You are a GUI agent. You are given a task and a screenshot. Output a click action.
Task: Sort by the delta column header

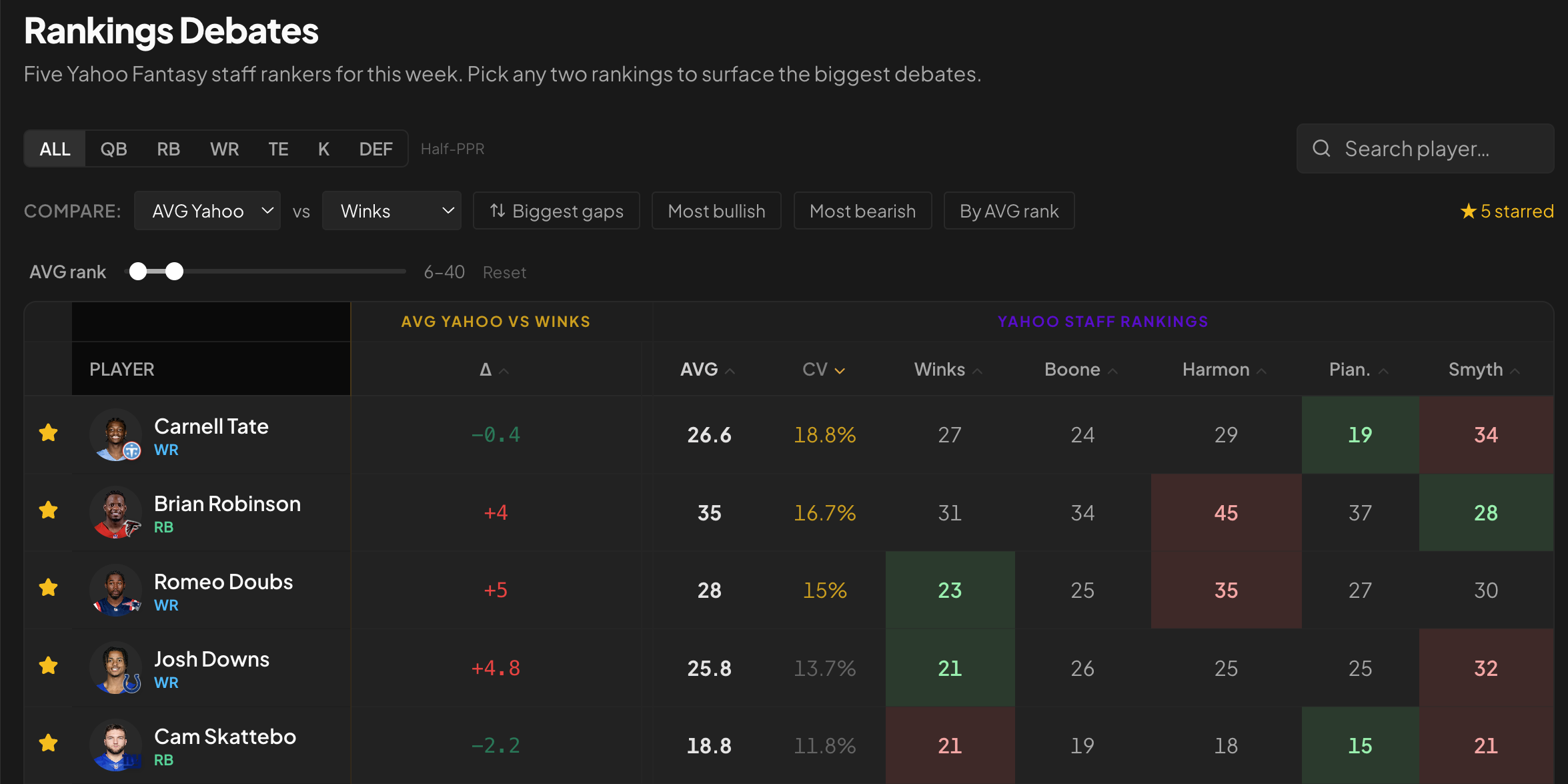pos(494,370)
